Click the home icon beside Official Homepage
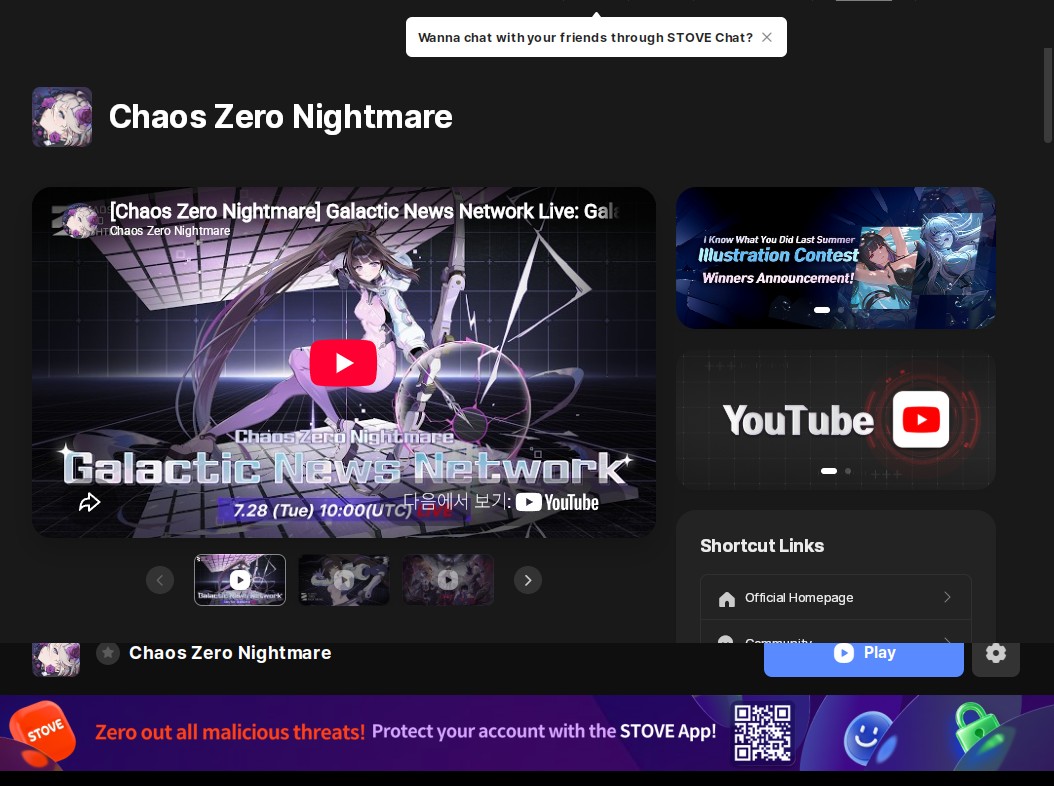The width and height of the screenshot is (1054, 786). coord(727,598)
